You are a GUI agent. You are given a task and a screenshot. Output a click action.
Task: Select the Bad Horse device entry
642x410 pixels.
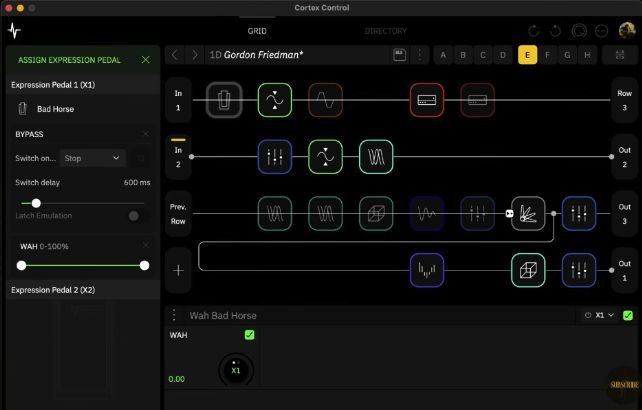click(83, 109)
